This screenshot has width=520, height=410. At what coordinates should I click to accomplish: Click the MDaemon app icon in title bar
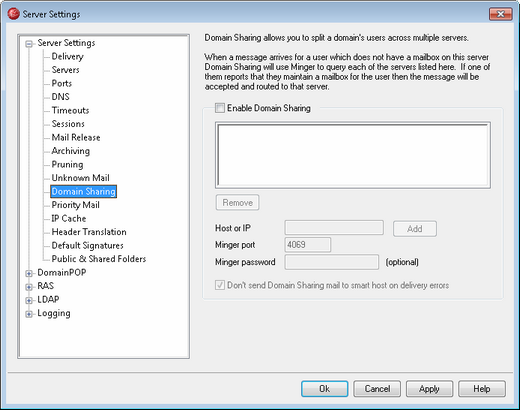[13, 14]
